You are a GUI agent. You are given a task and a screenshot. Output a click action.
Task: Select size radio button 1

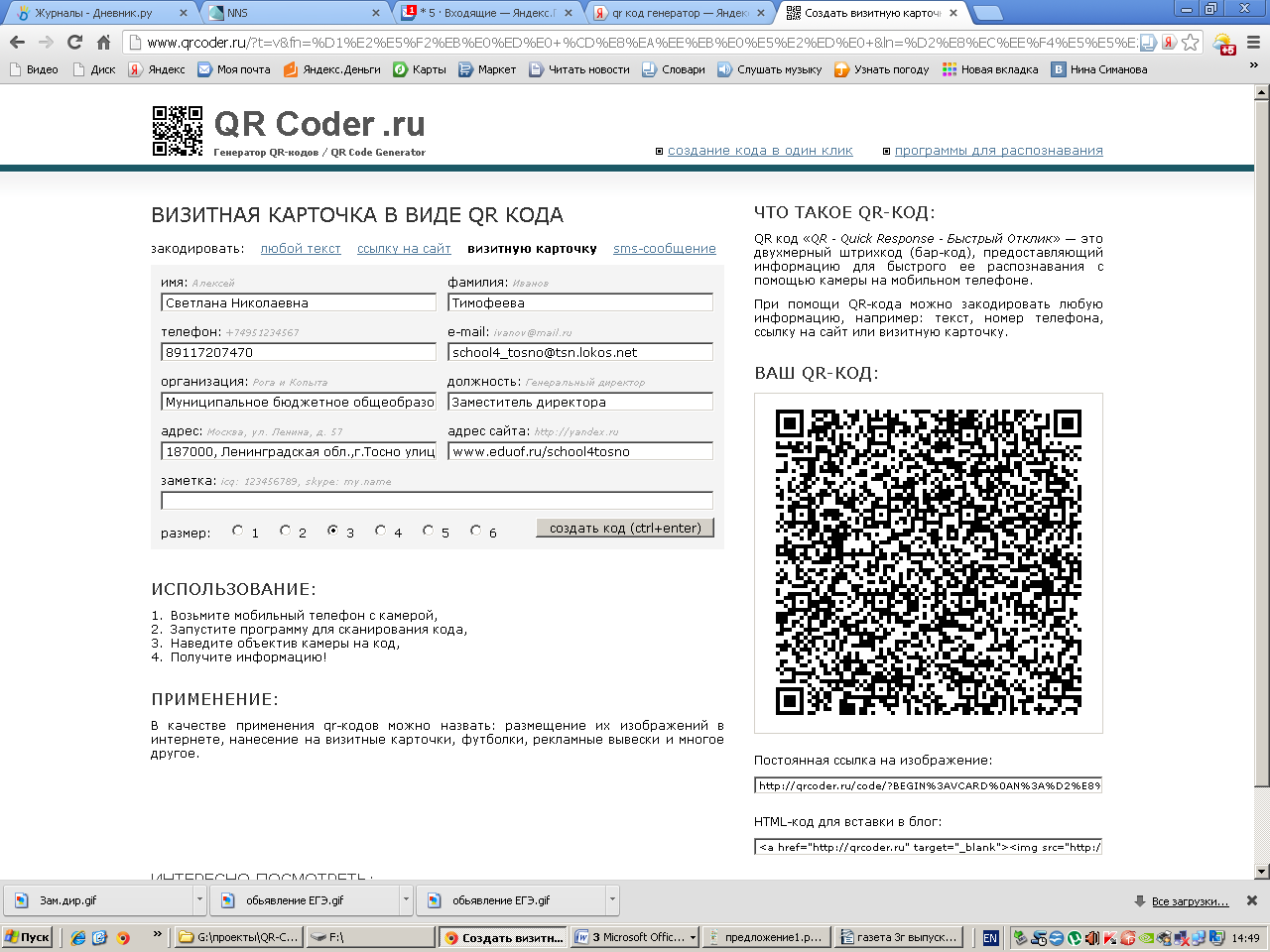[x=237, y=531]
